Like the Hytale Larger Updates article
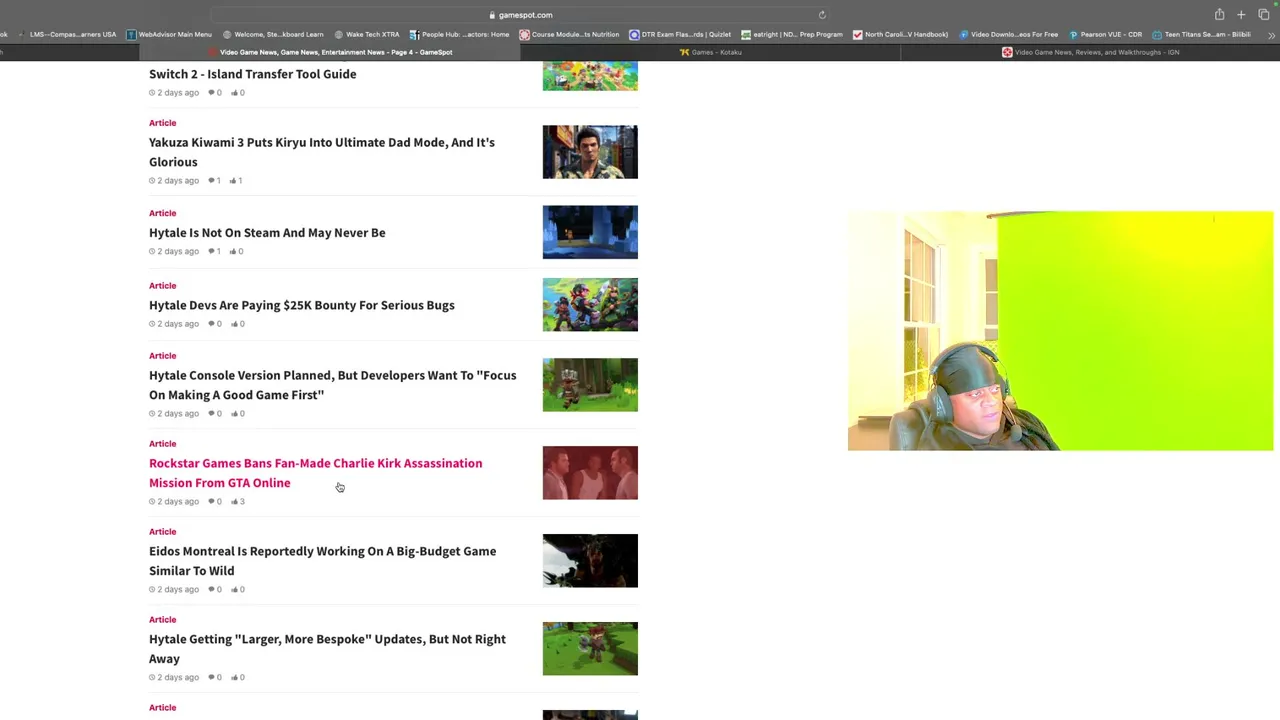The height and width of the screenshot is (720, 1280). [x=238, y=678]
